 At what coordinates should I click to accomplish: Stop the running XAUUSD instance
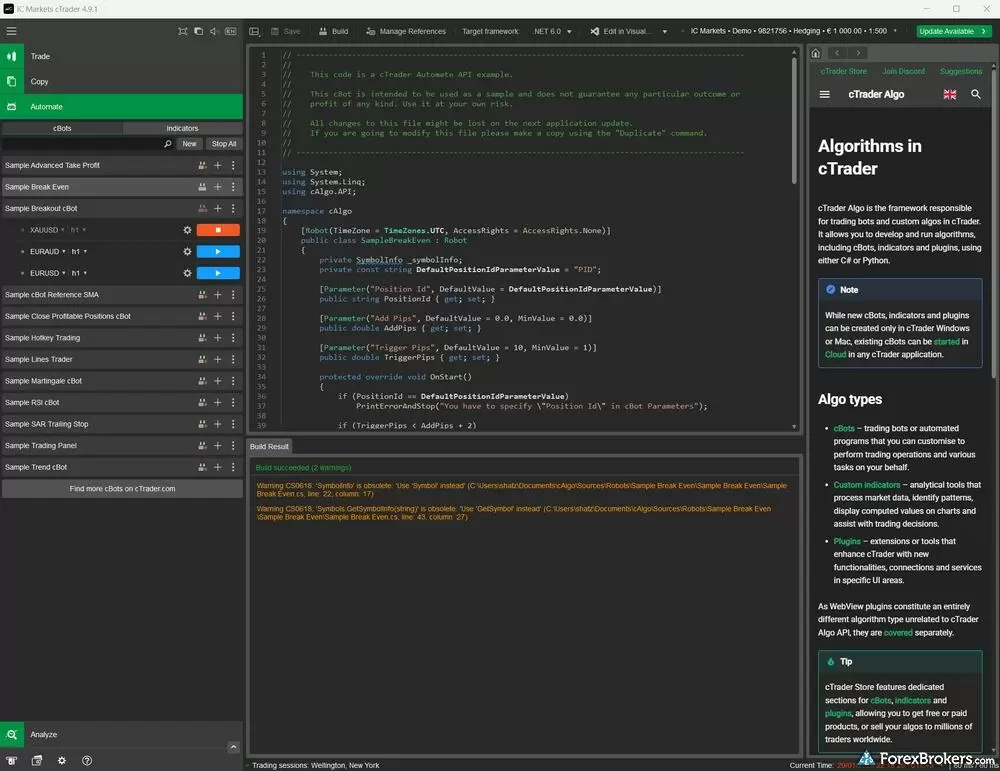[x=218, y=230]
